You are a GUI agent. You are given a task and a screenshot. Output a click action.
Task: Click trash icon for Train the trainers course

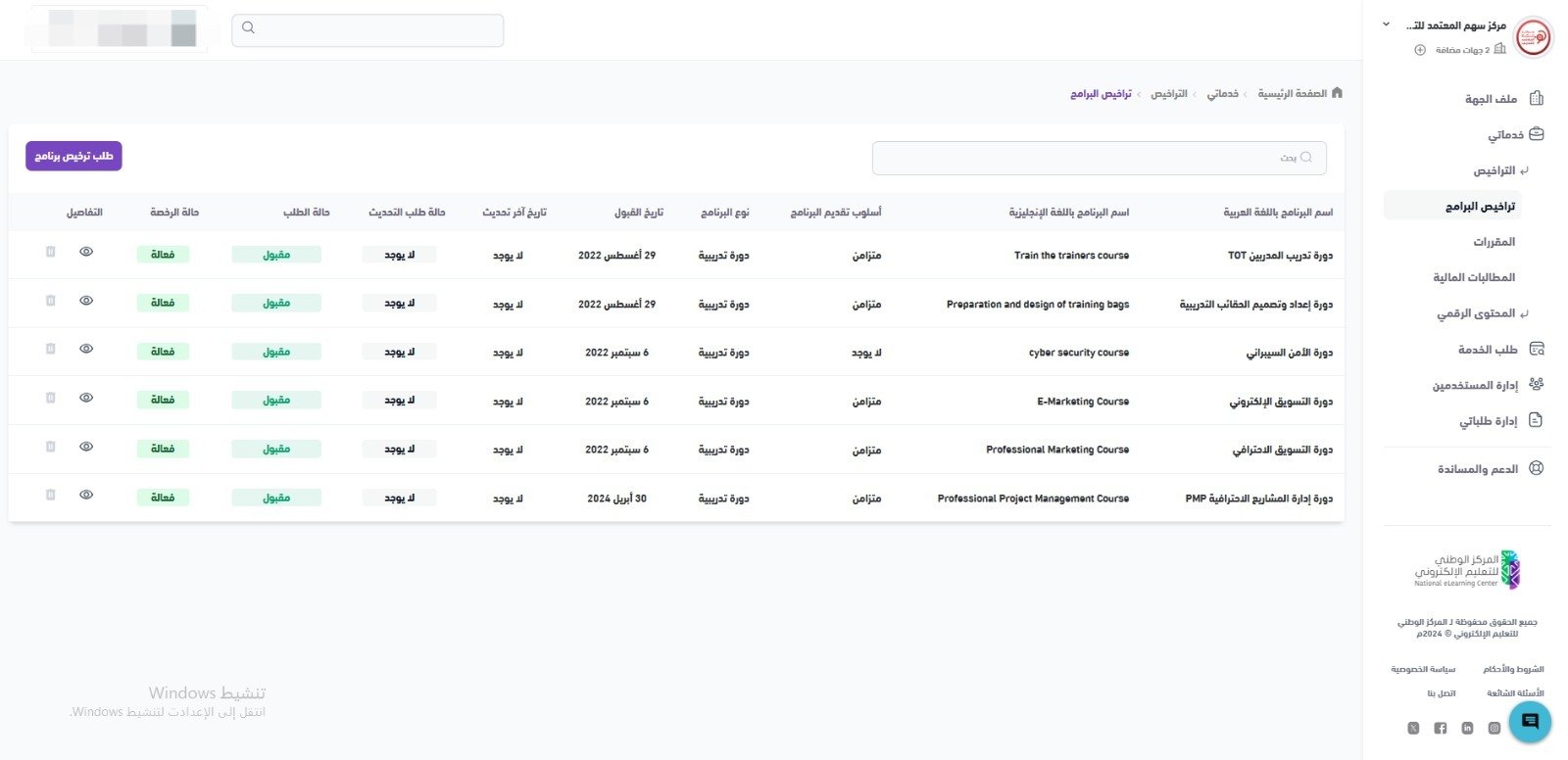51,253
